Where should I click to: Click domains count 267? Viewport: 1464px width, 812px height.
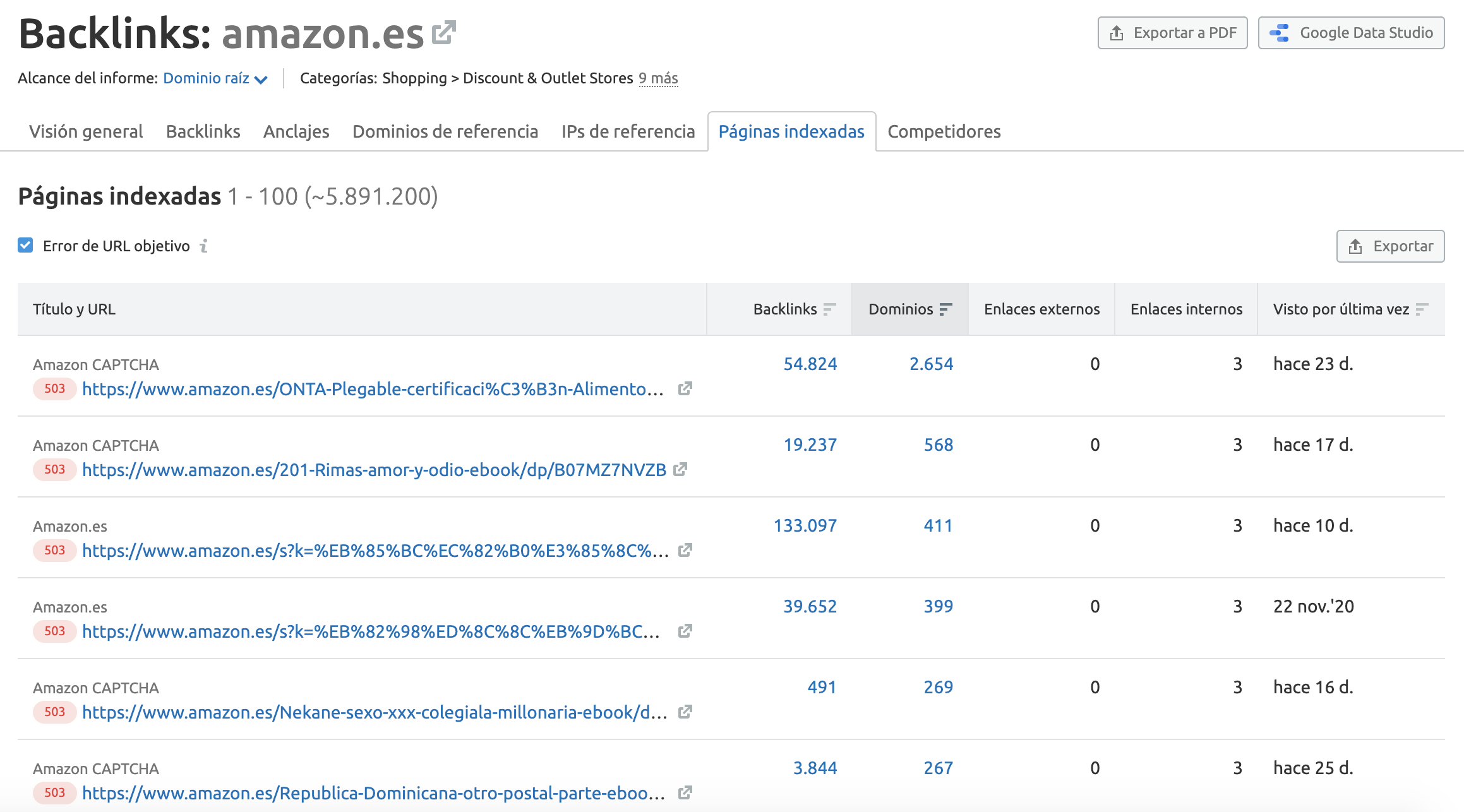pos(939,768)
